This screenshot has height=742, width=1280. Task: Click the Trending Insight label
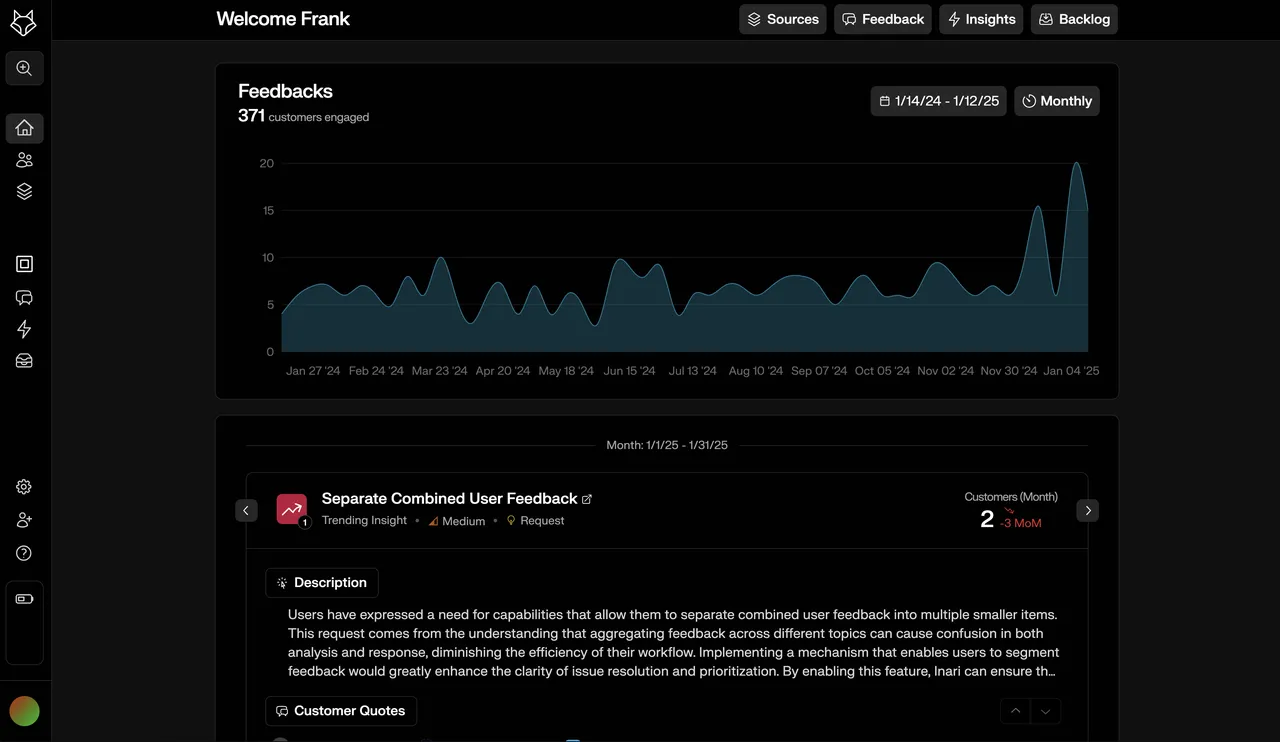pos(364,521)
